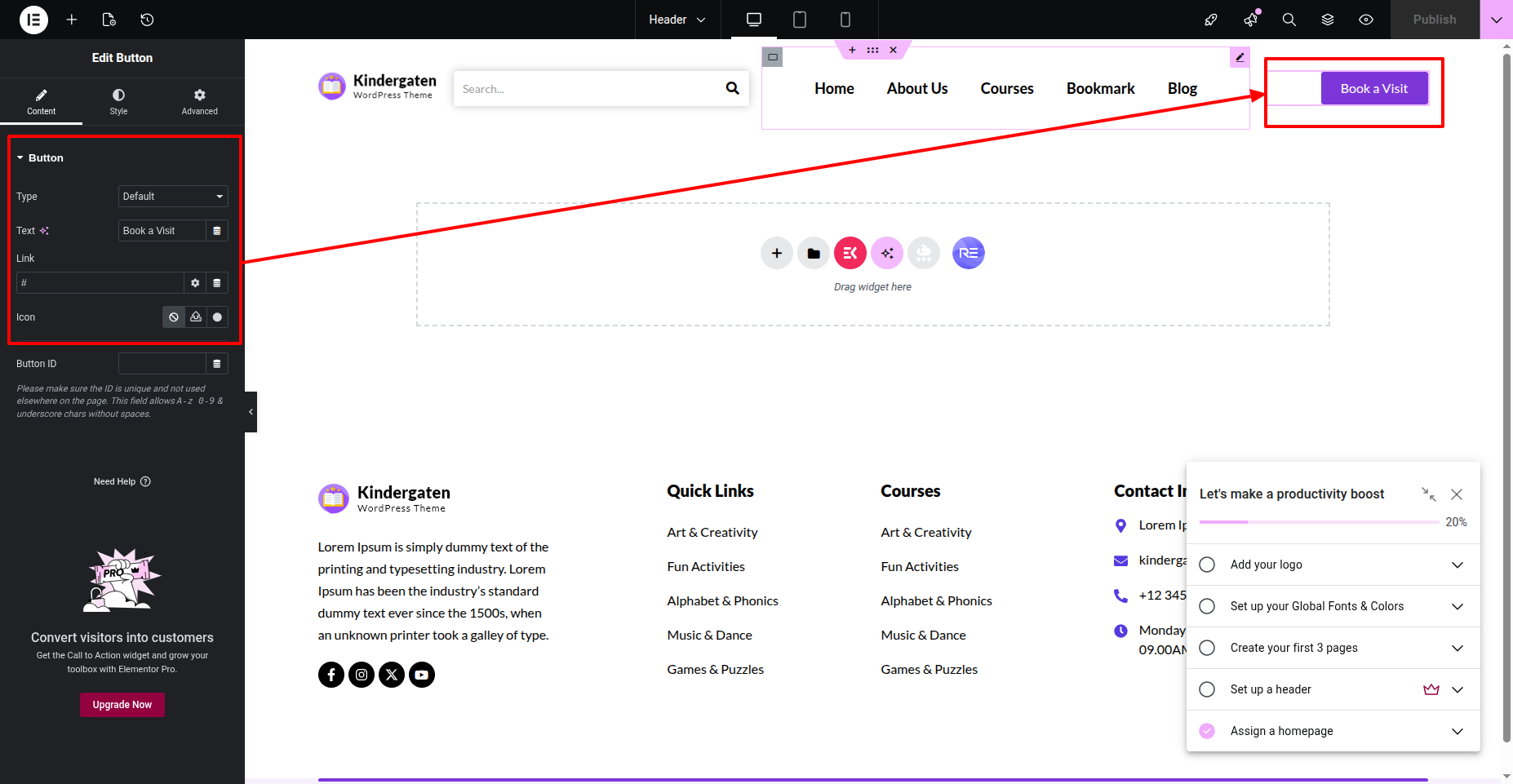Viewport: 1513px width, 784px height.
Task: Open the Type dropdown set to Default
Action: pos(173,197)
